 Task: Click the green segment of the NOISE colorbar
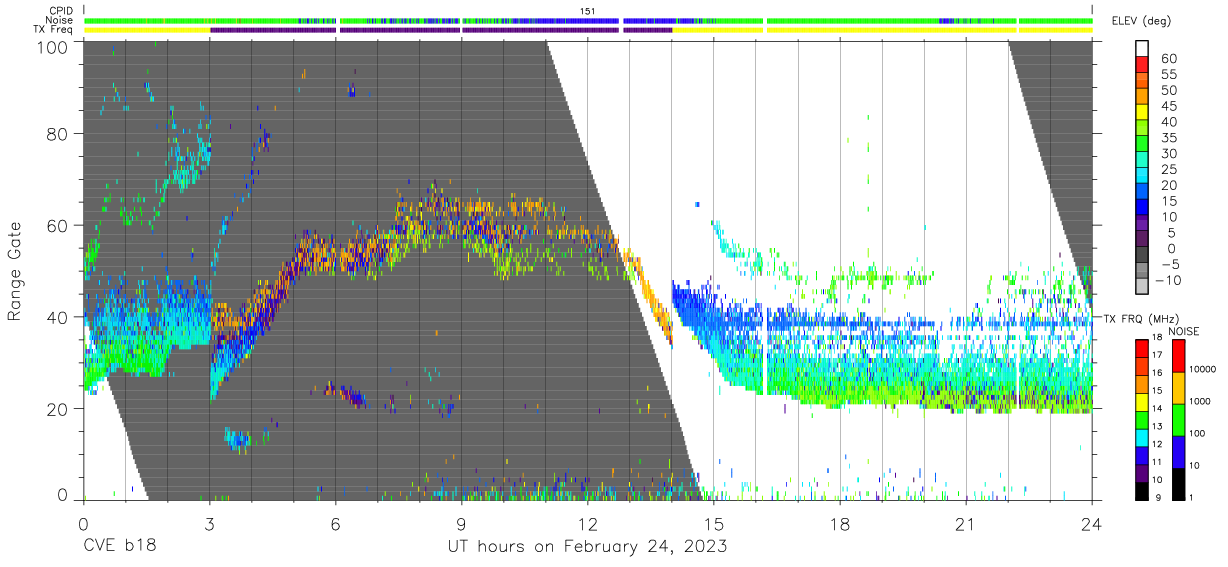1179,419
